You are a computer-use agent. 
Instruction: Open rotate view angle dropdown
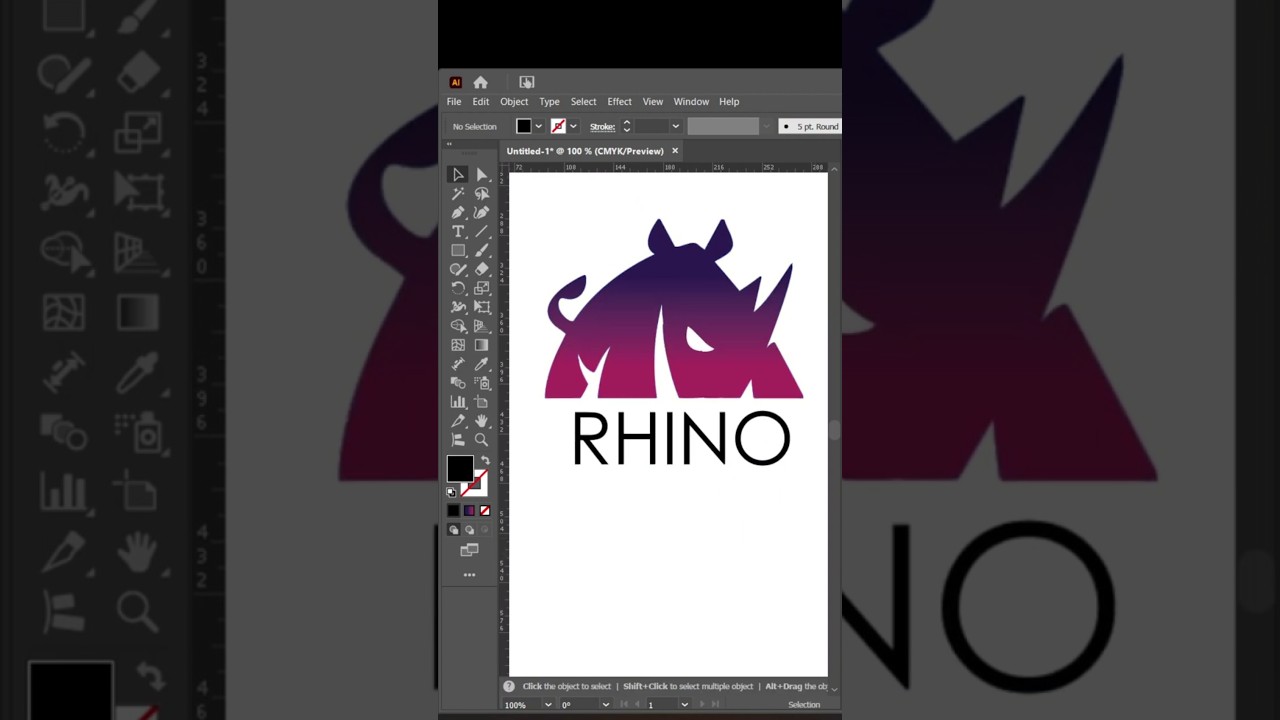[x=605, y=705]
